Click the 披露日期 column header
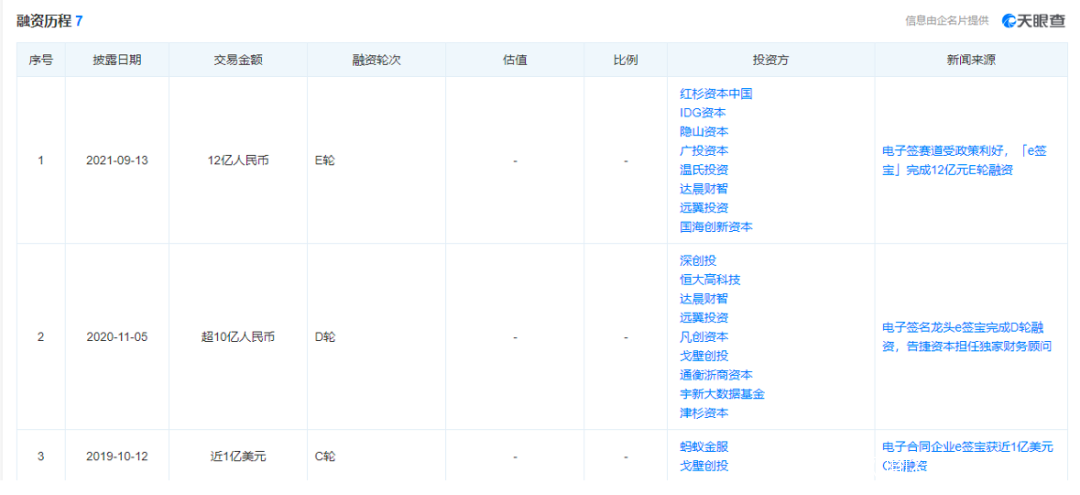 tap(117, 60)
